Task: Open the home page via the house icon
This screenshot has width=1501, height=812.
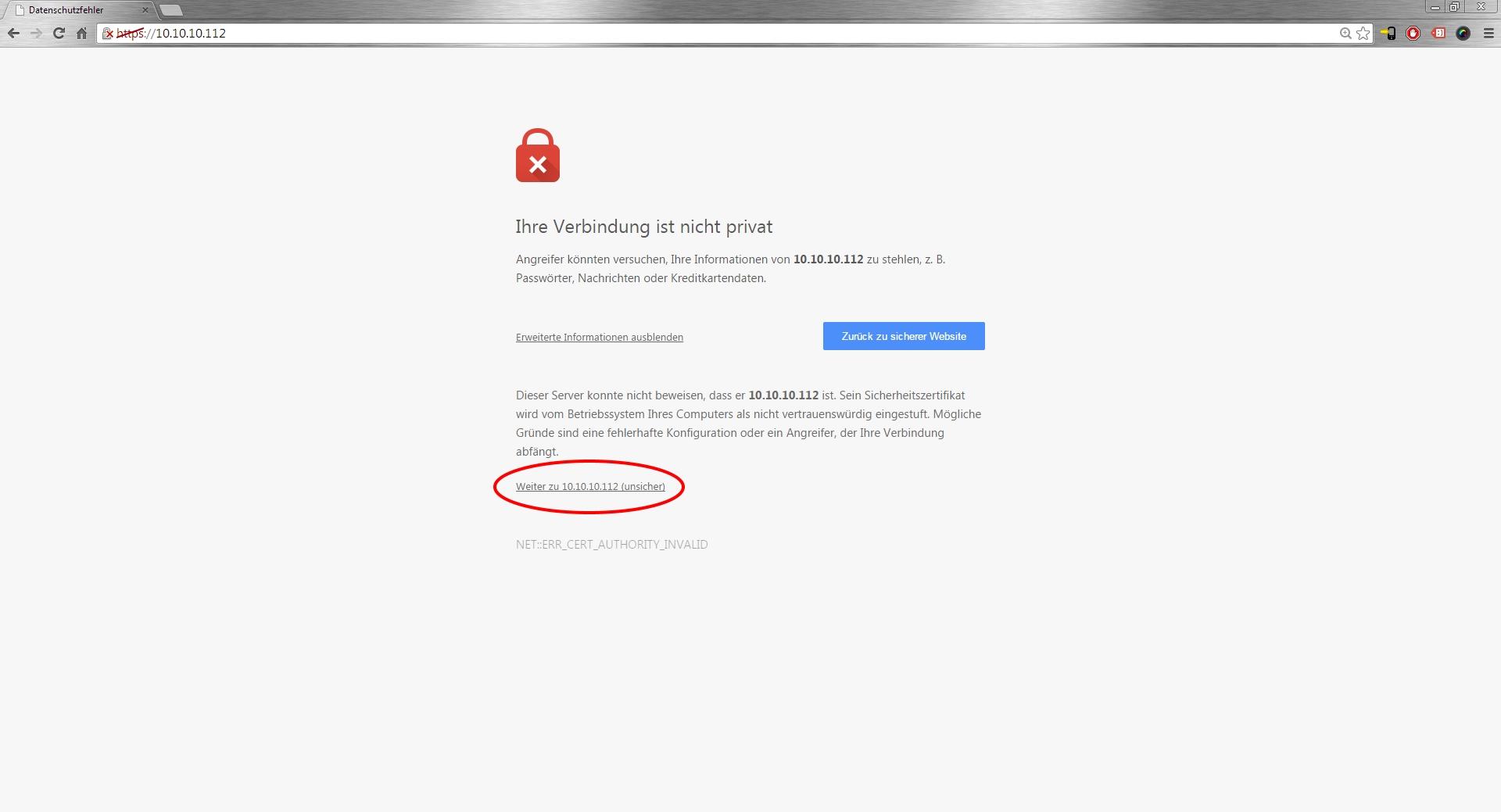Action: click(81, 33)
